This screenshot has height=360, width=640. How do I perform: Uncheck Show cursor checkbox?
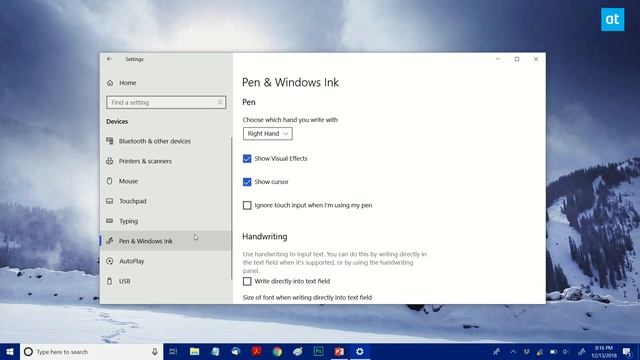(x=247, y=182)
